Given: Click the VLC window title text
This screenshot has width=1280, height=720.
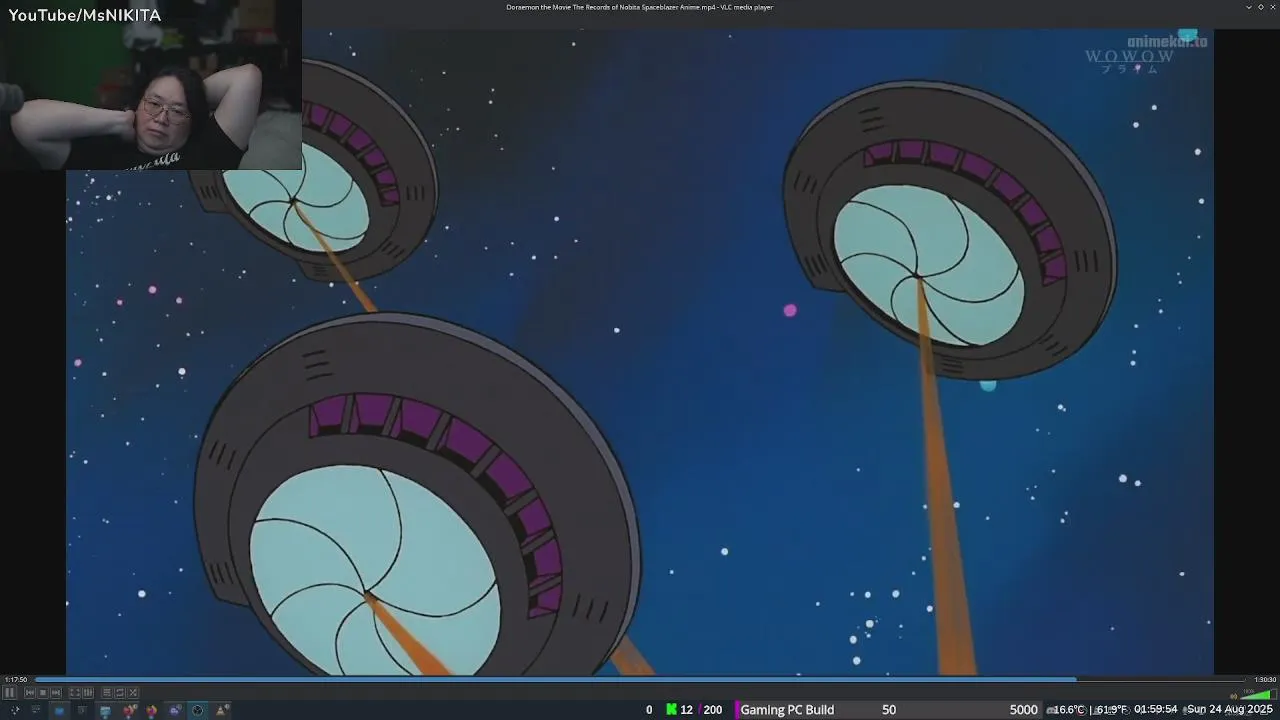Looking at the screenshot, I should click(639, 7).
